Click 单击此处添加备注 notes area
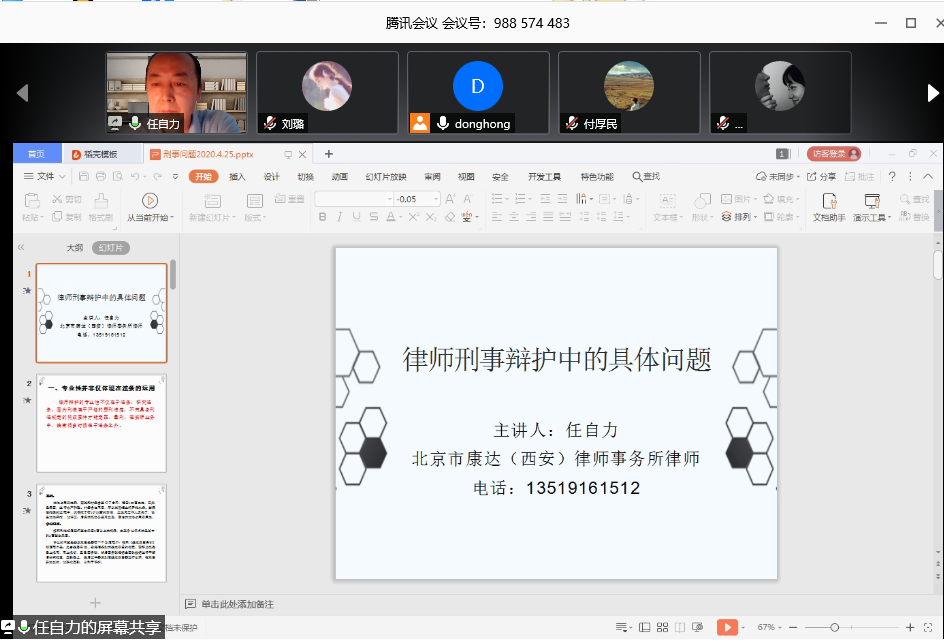Image resolution: width=944 pixels, height=640 pixels. (x=237, y=604)
